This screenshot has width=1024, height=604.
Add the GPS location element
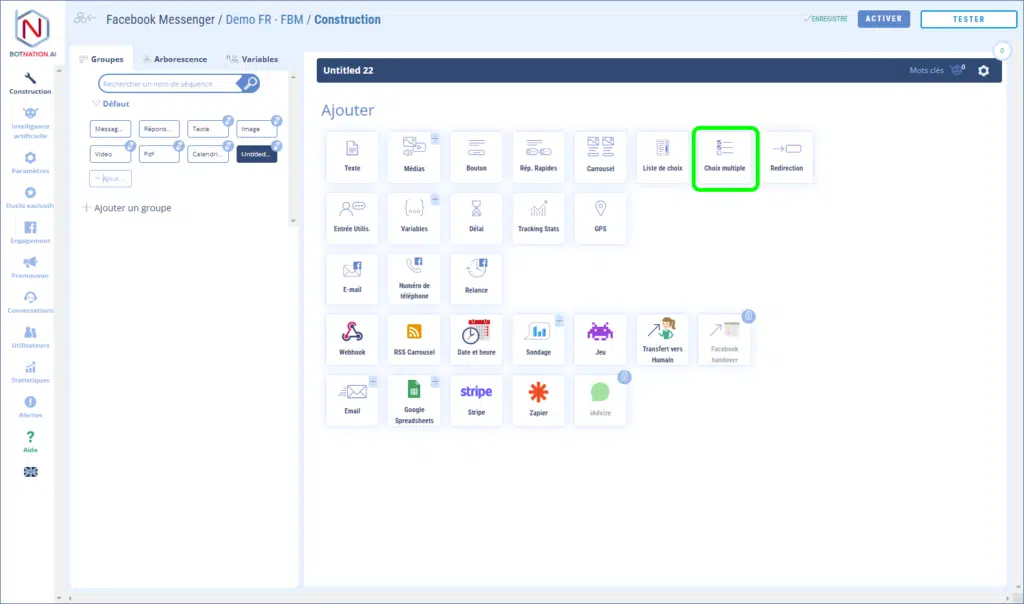600,218
